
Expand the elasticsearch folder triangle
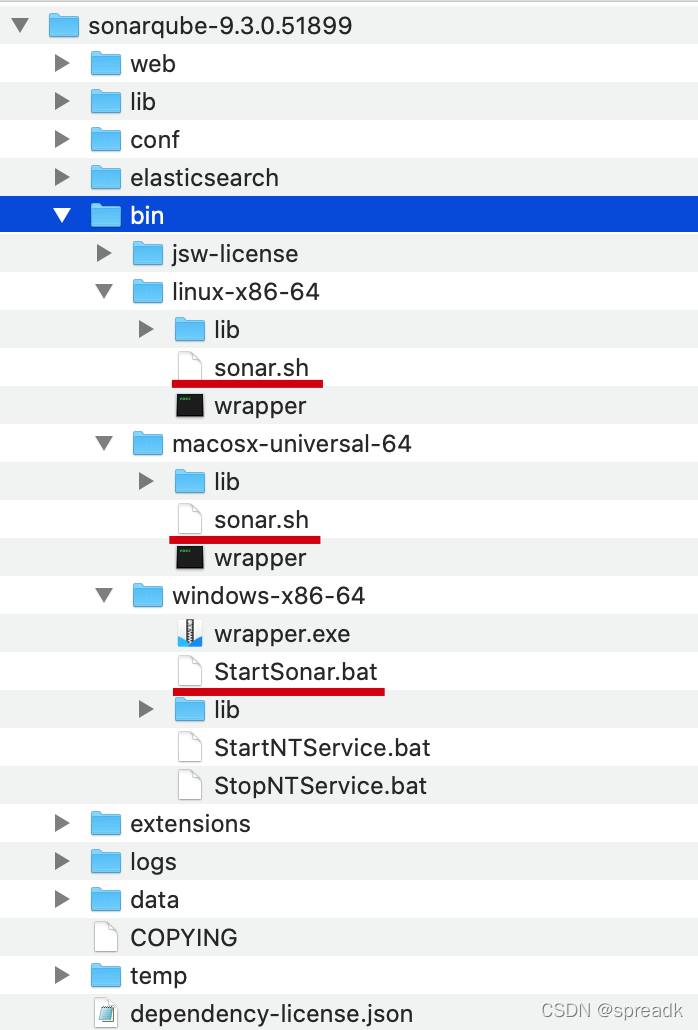coord(62,177)
